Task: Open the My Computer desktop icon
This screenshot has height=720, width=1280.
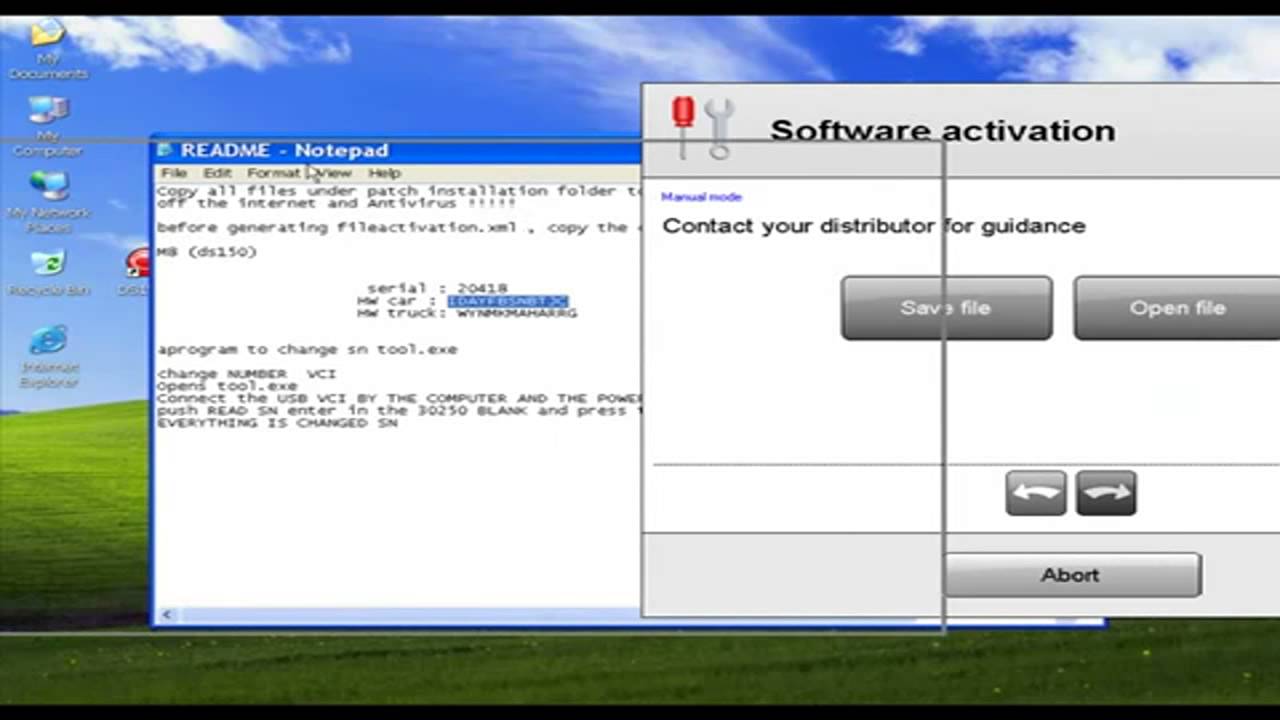Action: click(47, 125)
